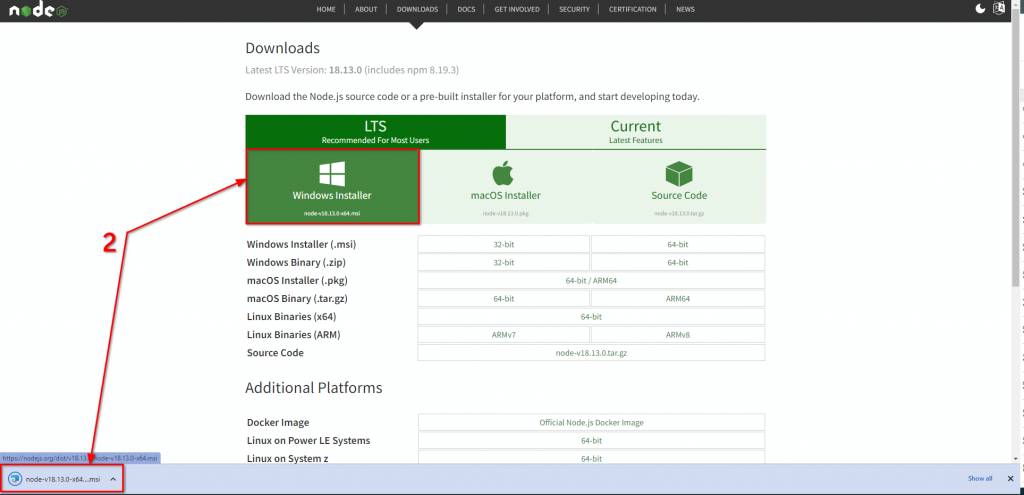Download node-v18.13.0.tar.gz under Source Code tile

click(679, 214)
